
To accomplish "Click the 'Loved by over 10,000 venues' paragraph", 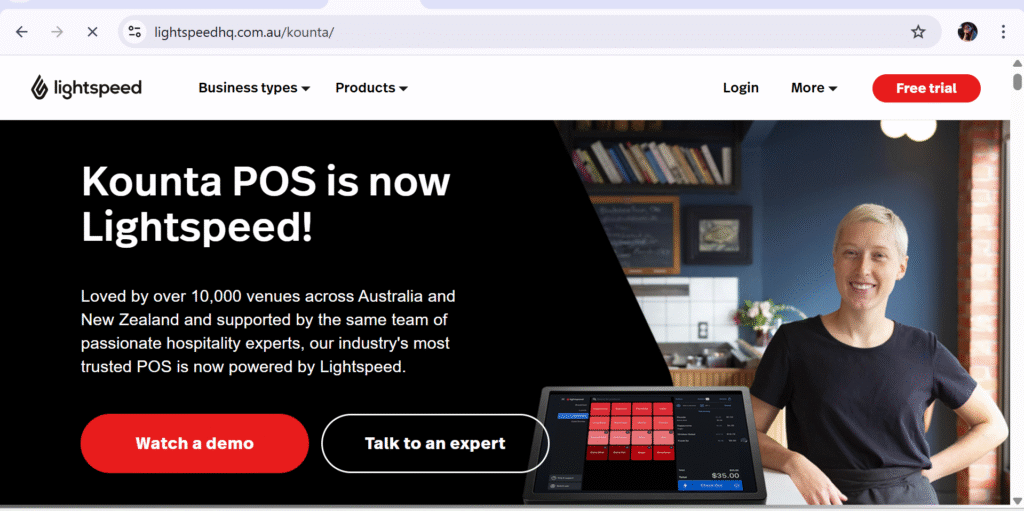I will [x=268, y=331].
